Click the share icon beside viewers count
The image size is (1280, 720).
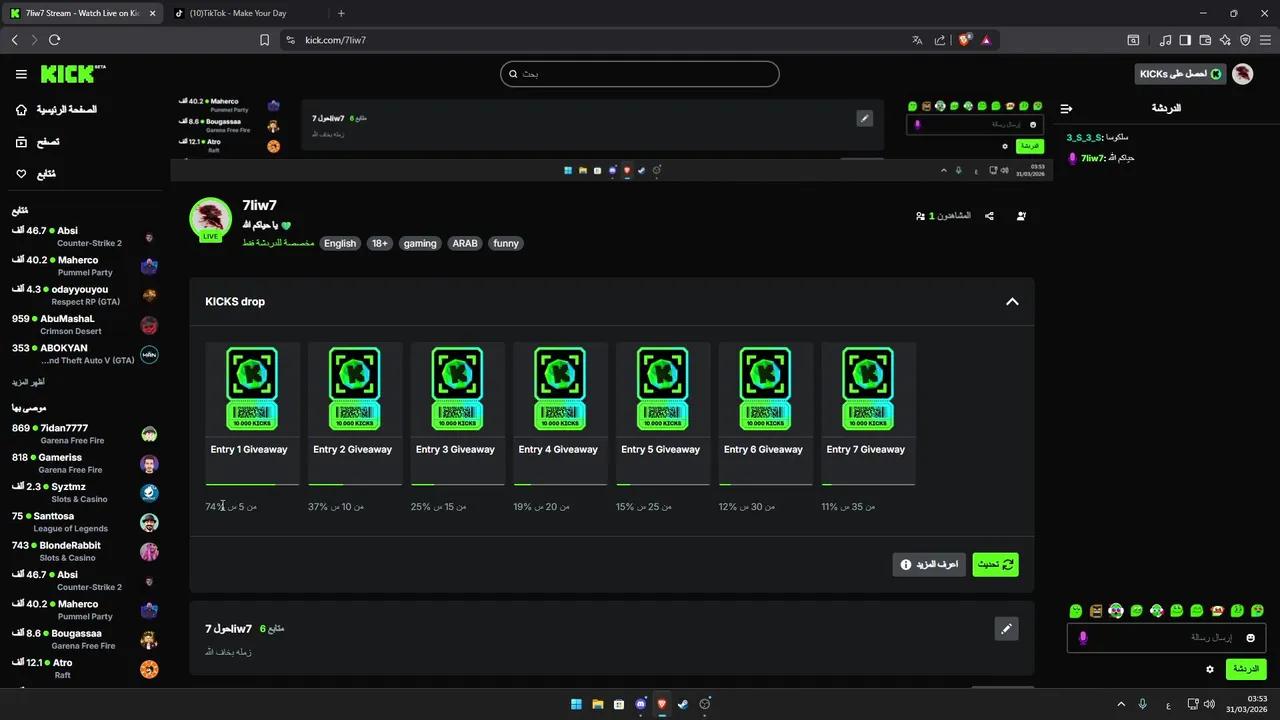click(x=989, y=216)
